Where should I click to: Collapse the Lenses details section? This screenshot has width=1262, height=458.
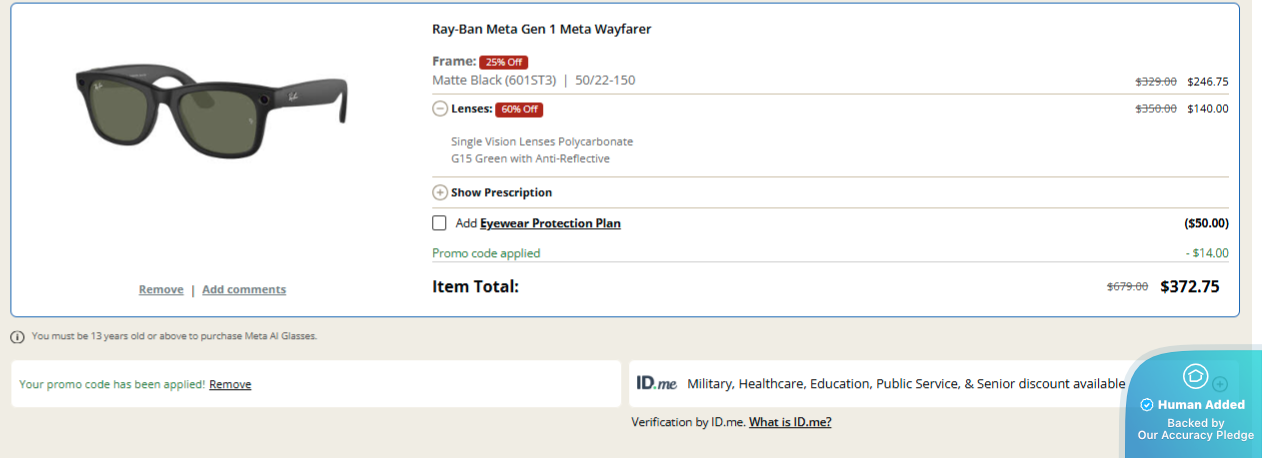pyautogui.click(x=439, y=109)
